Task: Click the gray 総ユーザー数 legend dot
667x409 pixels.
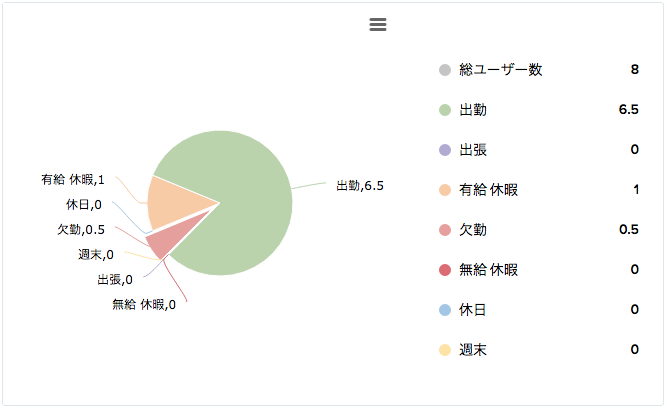Action: tap(445, 70)
